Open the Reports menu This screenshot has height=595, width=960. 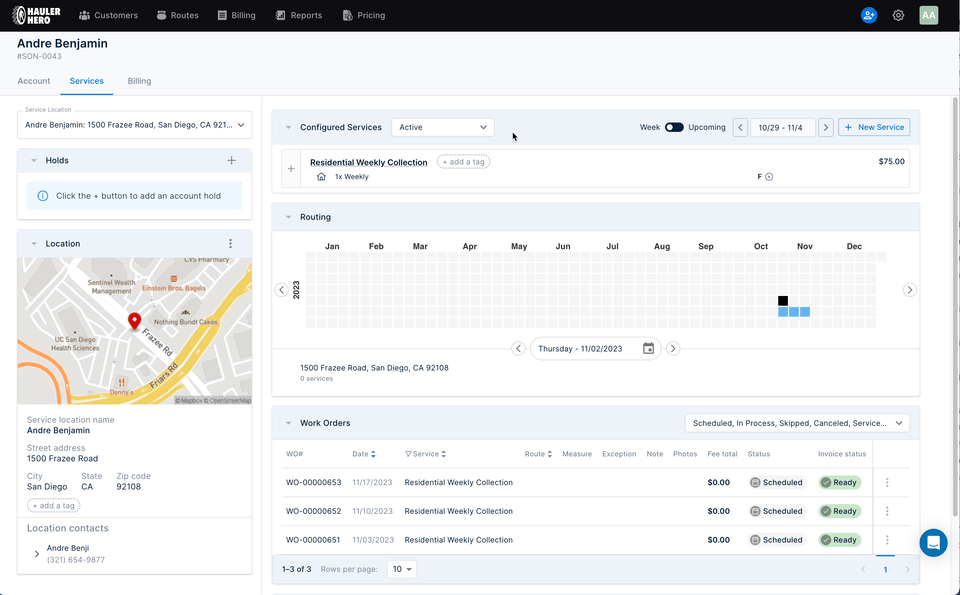coord(299,15)
